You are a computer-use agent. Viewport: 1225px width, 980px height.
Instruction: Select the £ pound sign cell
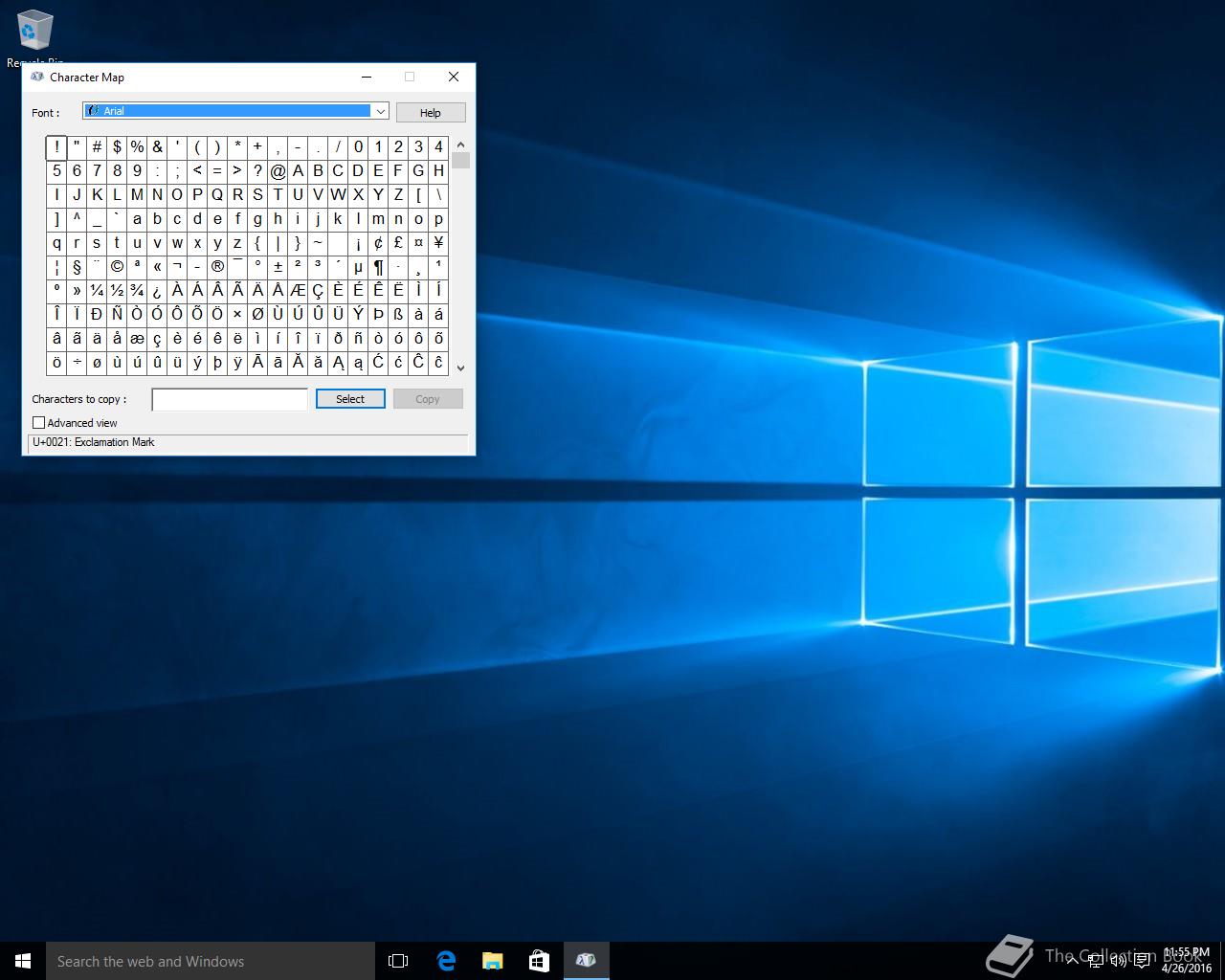pos(398,242)
